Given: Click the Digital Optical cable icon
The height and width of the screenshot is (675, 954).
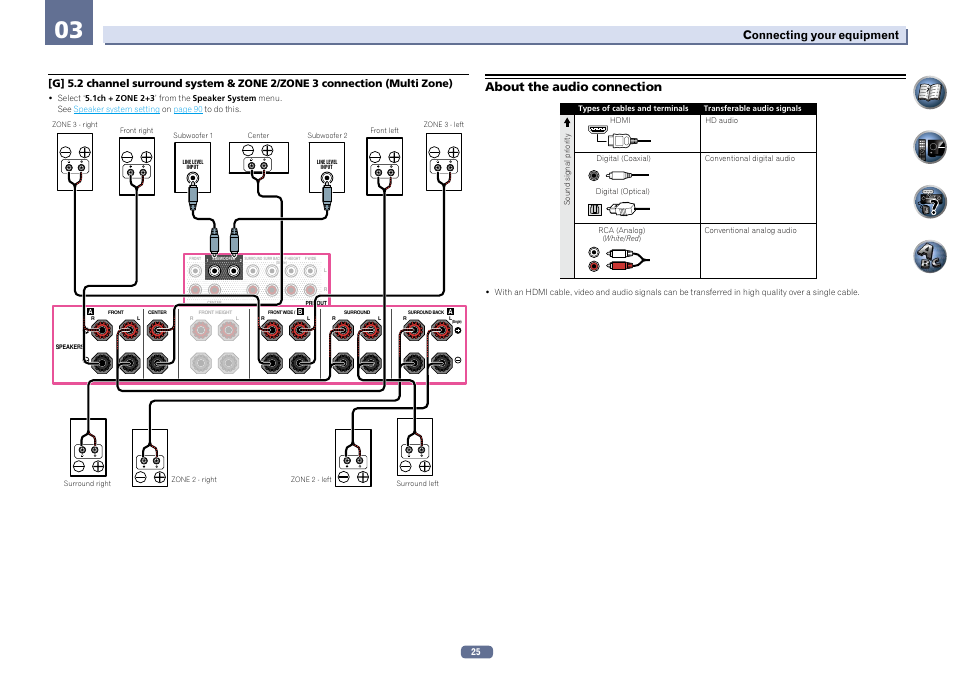Looking at the screenshot, I should (x=618, y=210).
